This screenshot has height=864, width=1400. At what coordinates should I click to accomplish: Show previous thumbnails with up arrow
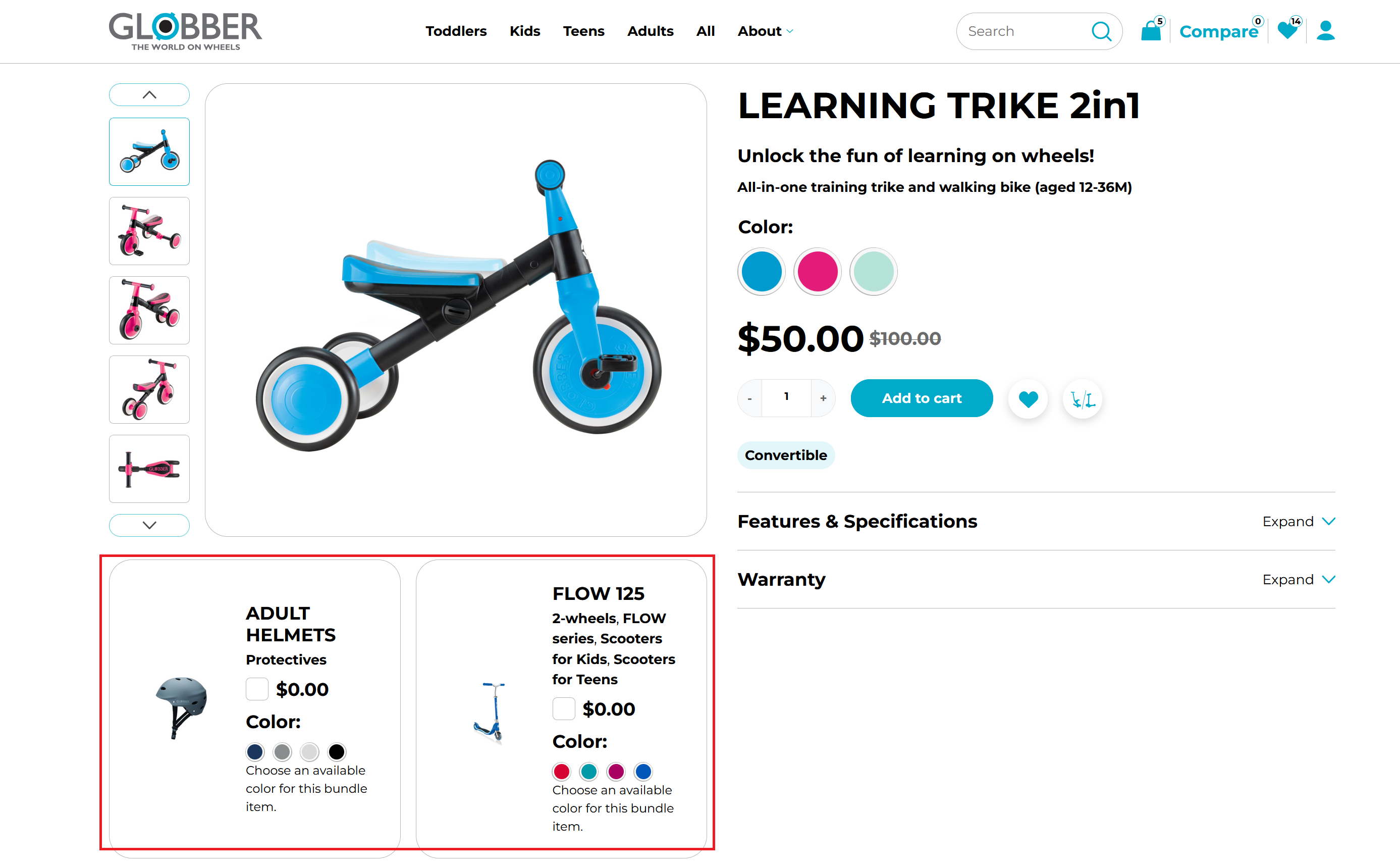coord(149,95)
